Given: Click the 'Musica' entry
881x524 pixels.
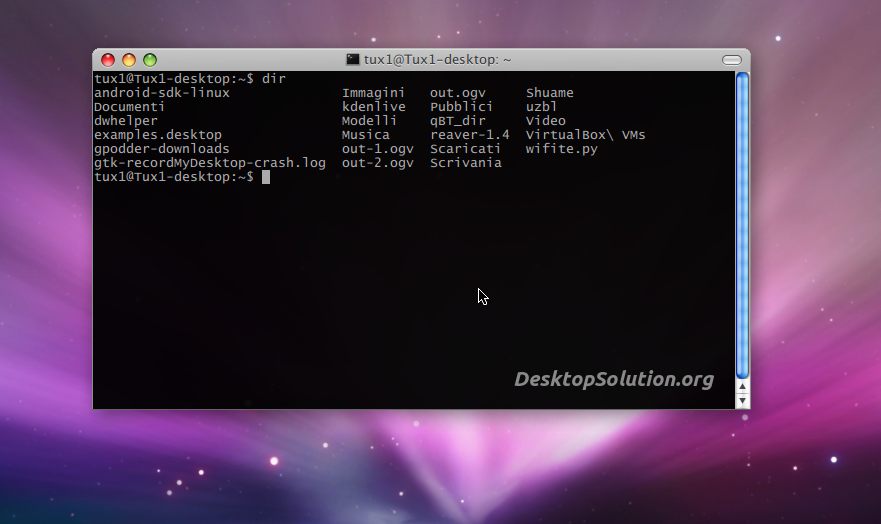Looking at the screenshot, I should click(x=366, y=135).
